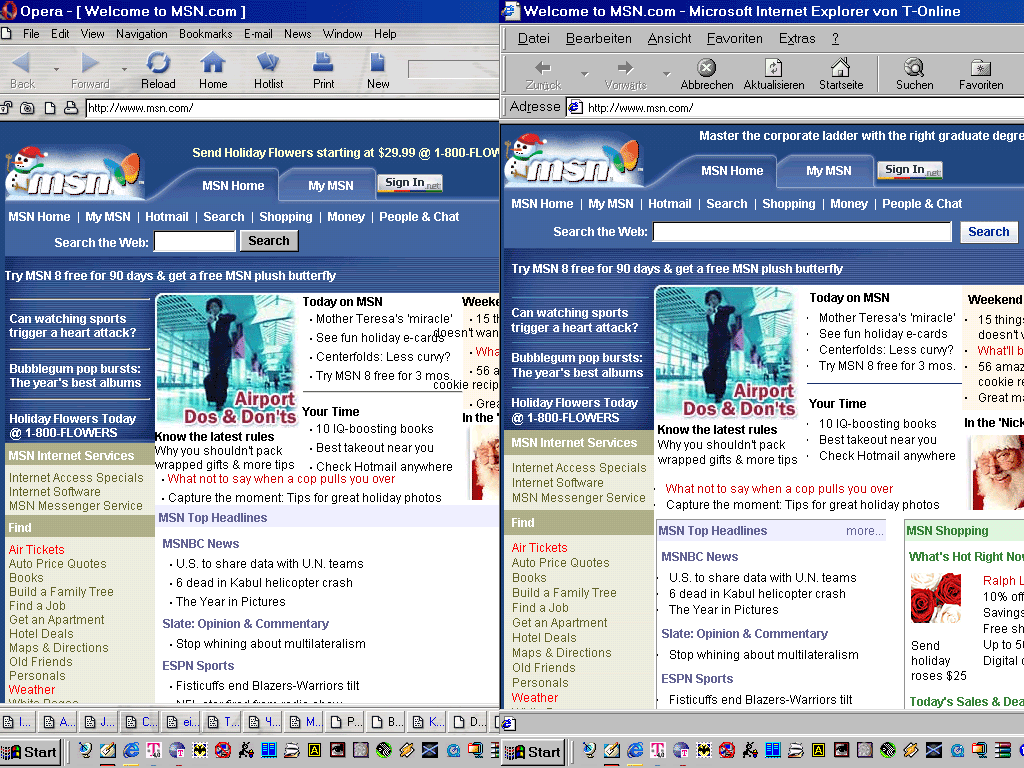Open Maps & Directions in the Internet Explorer page
1024x768 pixels.
coord(561,652)
